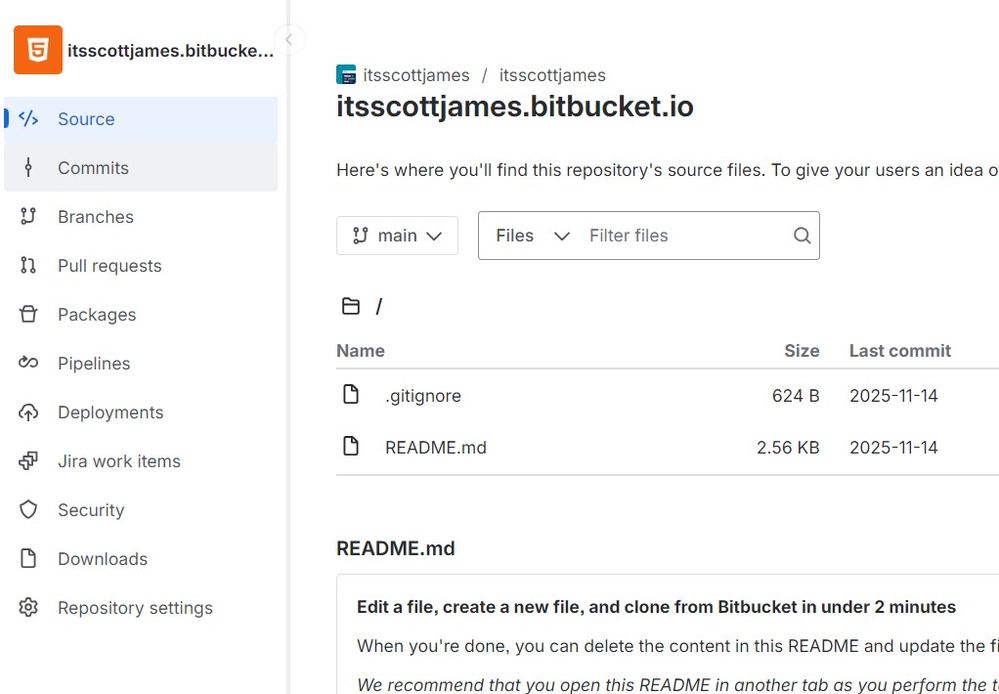Click the itsscottjames.bitbucket.io page title
The image size is (999, 694).
coord(515,107)
